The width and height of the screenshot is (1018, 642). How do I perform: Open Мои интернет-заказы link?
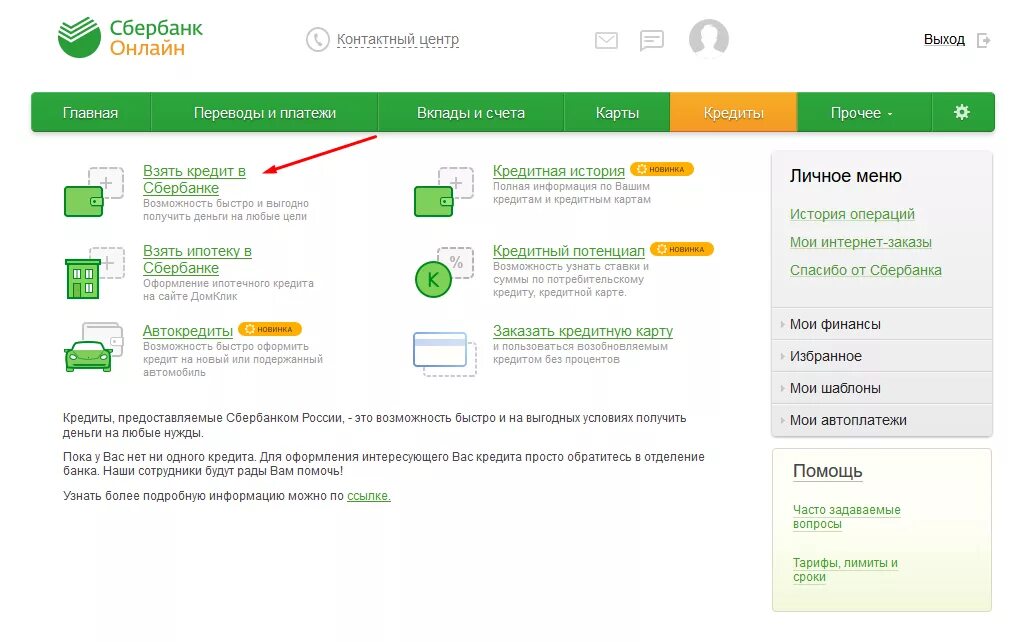pyautogui.click(x=860, y=242)
